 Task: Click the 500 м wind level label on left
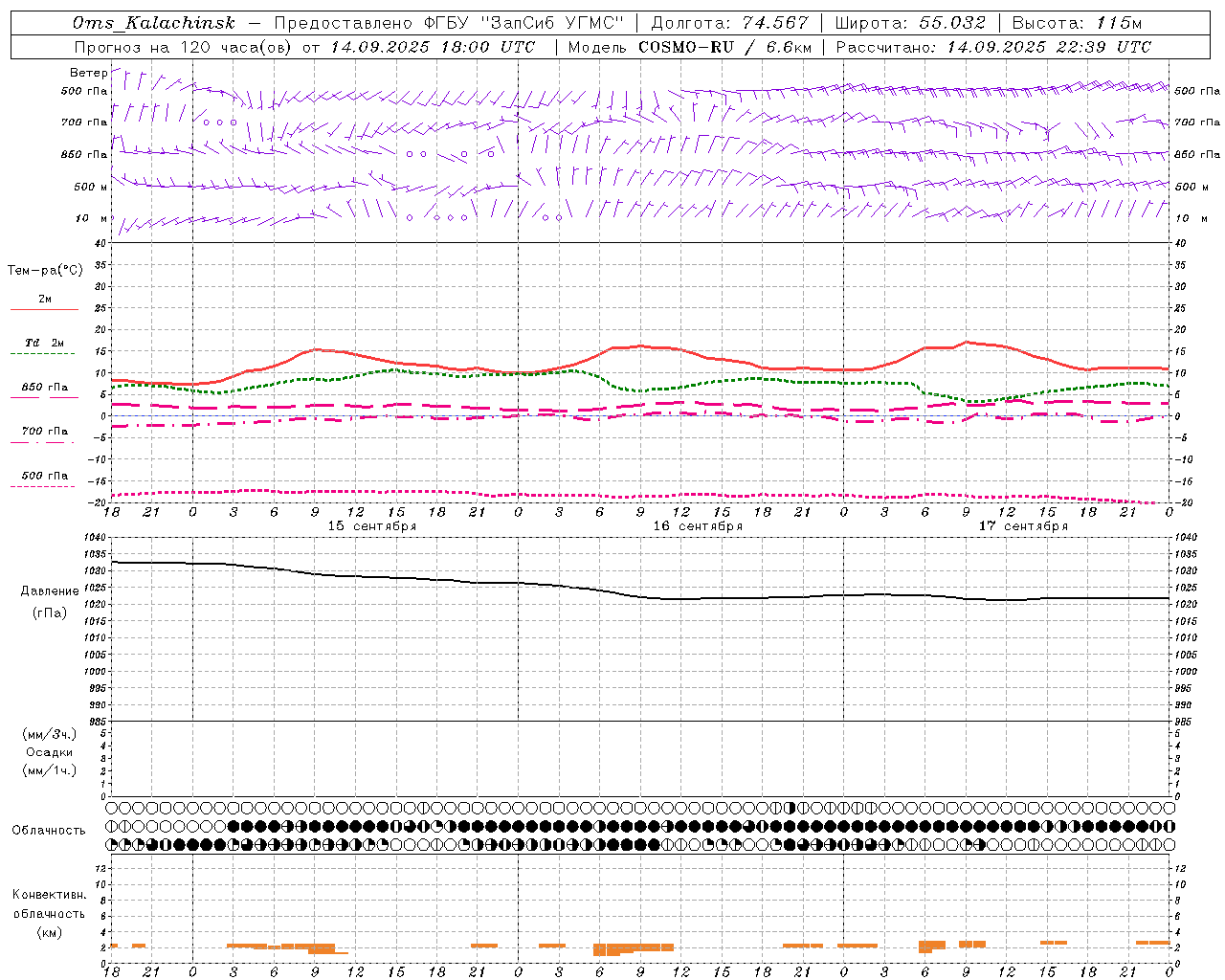tap(92, 187)
